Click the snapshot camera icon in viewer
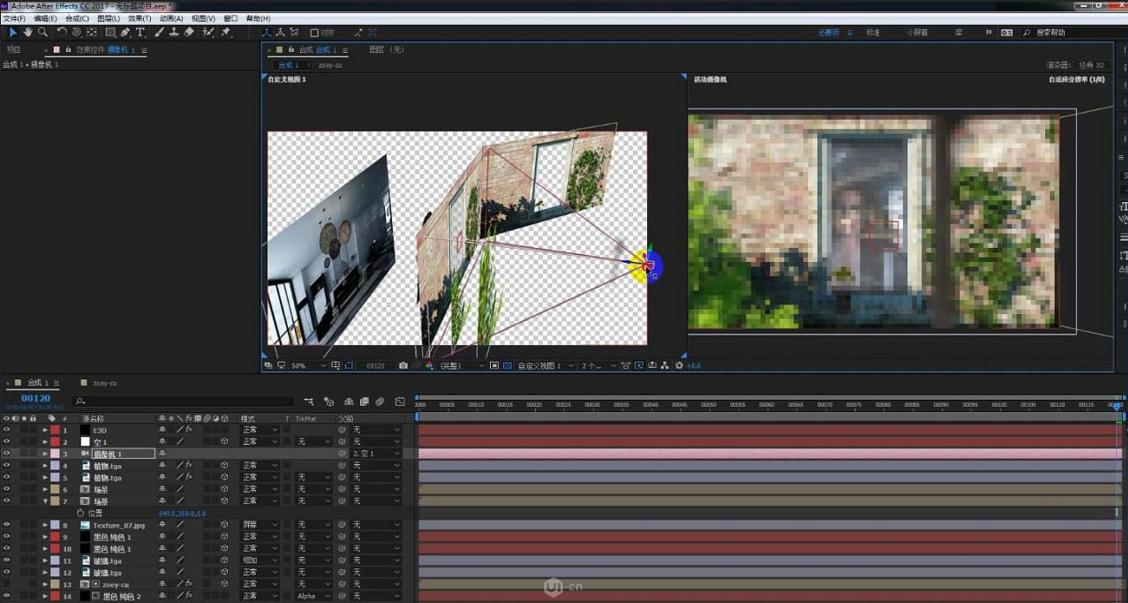The image size is (1128, 603). [x=403, y=366]
